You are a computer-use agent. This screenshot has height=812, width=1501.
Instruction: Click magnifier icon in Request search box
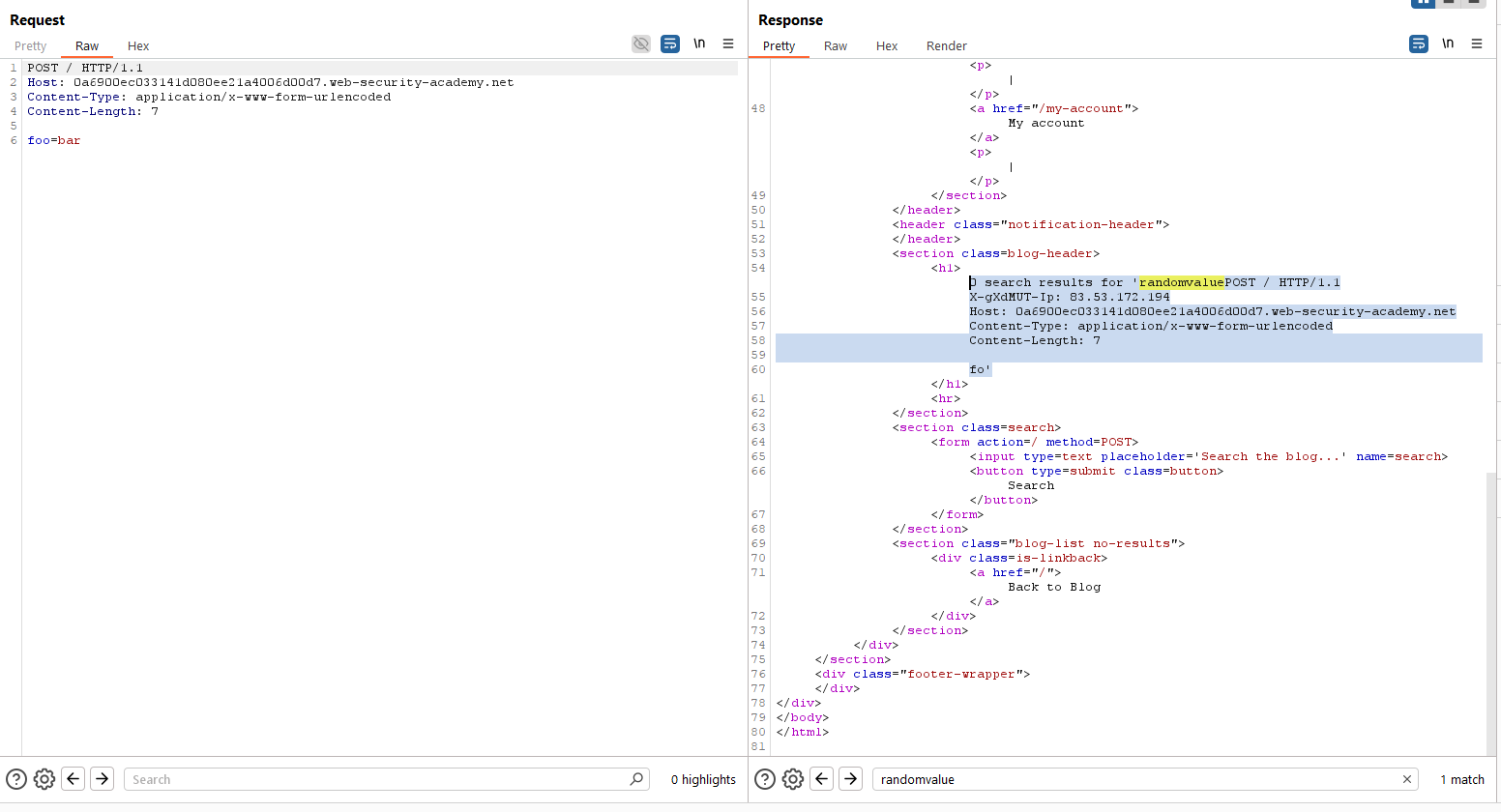(x=636, y=779)
